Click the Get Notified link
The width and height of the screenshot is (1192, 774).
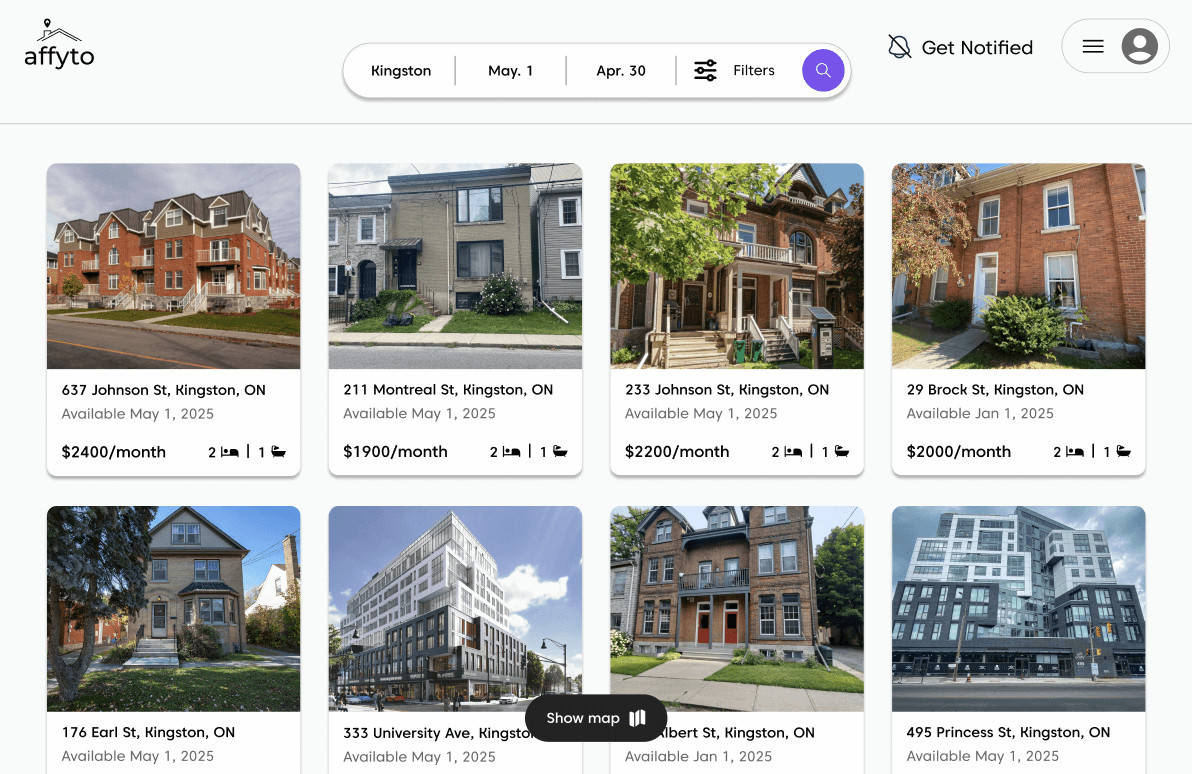pyautogui.click(x=977, y=47)
